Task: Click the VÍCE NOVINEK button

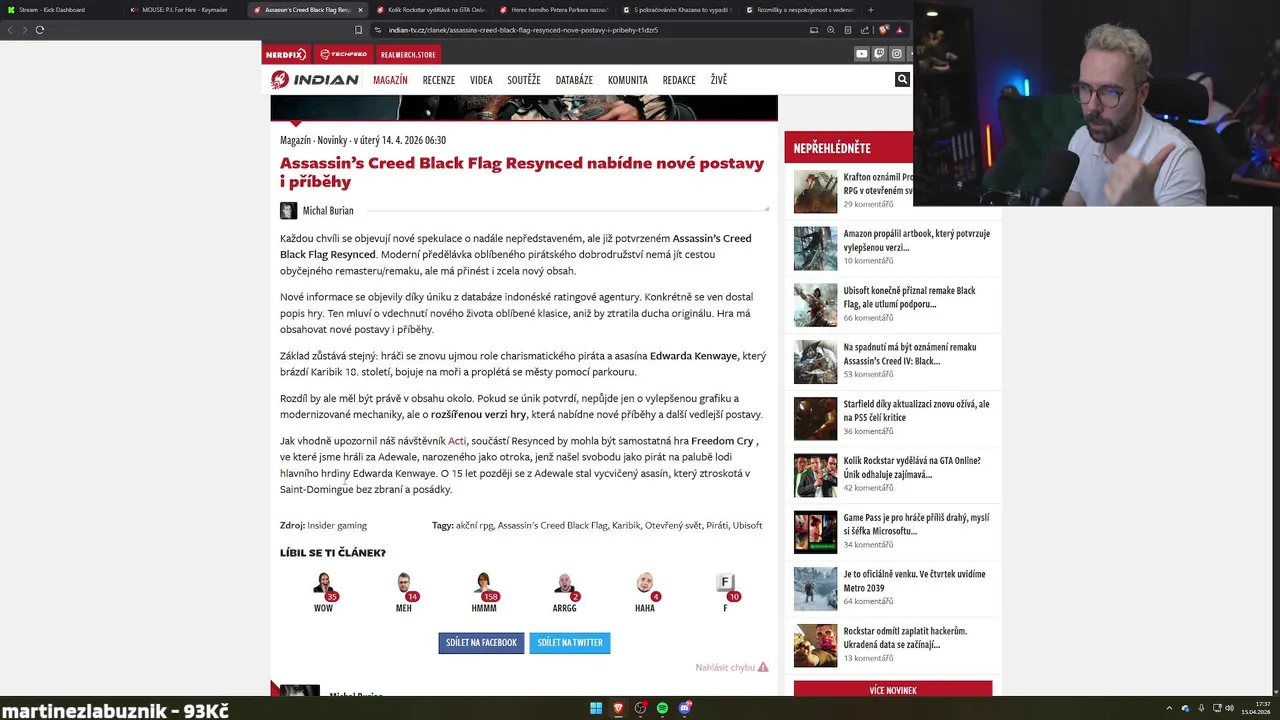Action: point(893,690)
